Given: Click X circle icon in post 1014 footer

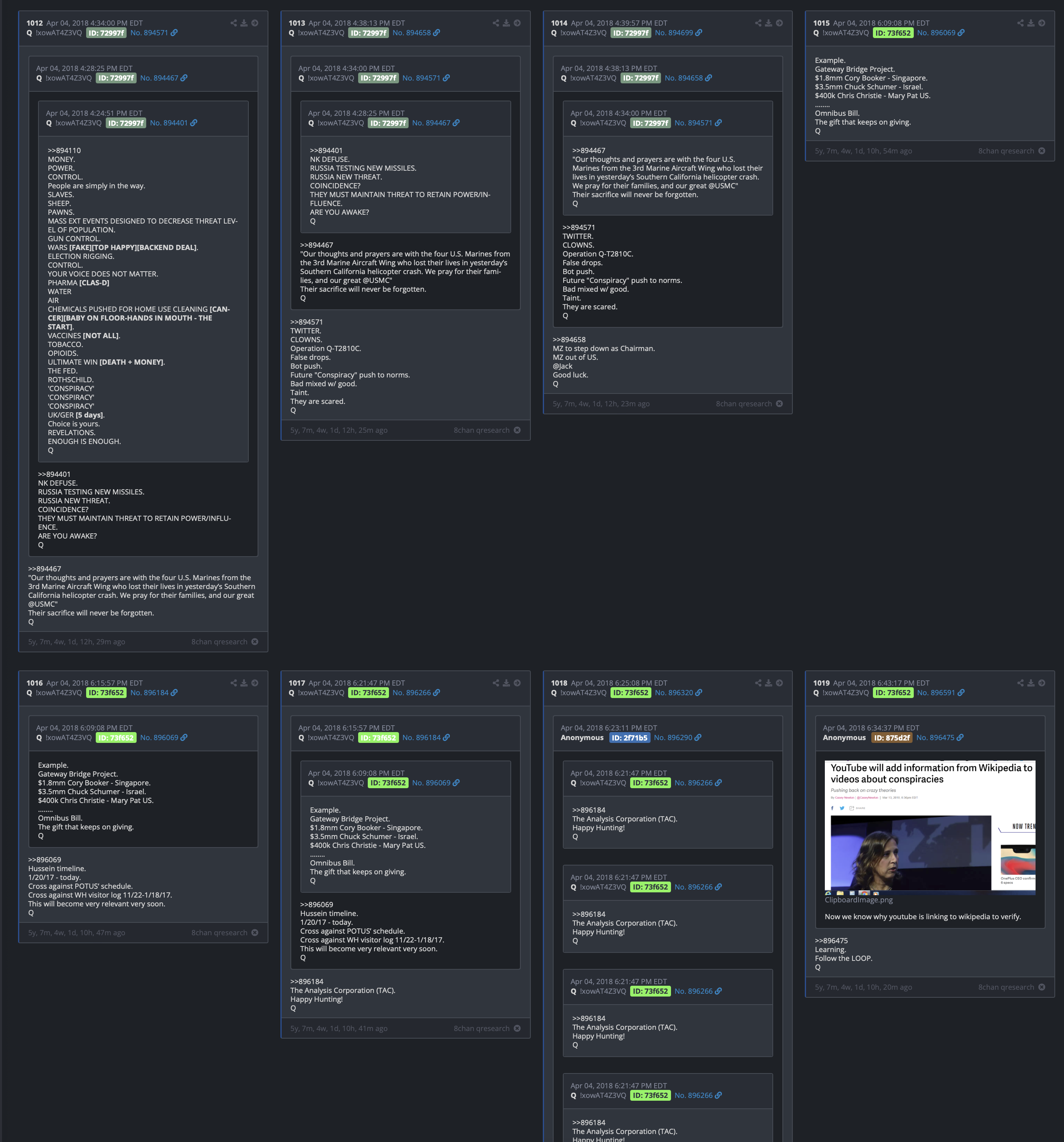Looking at the screenshot, I should click(x=779, y=404).
